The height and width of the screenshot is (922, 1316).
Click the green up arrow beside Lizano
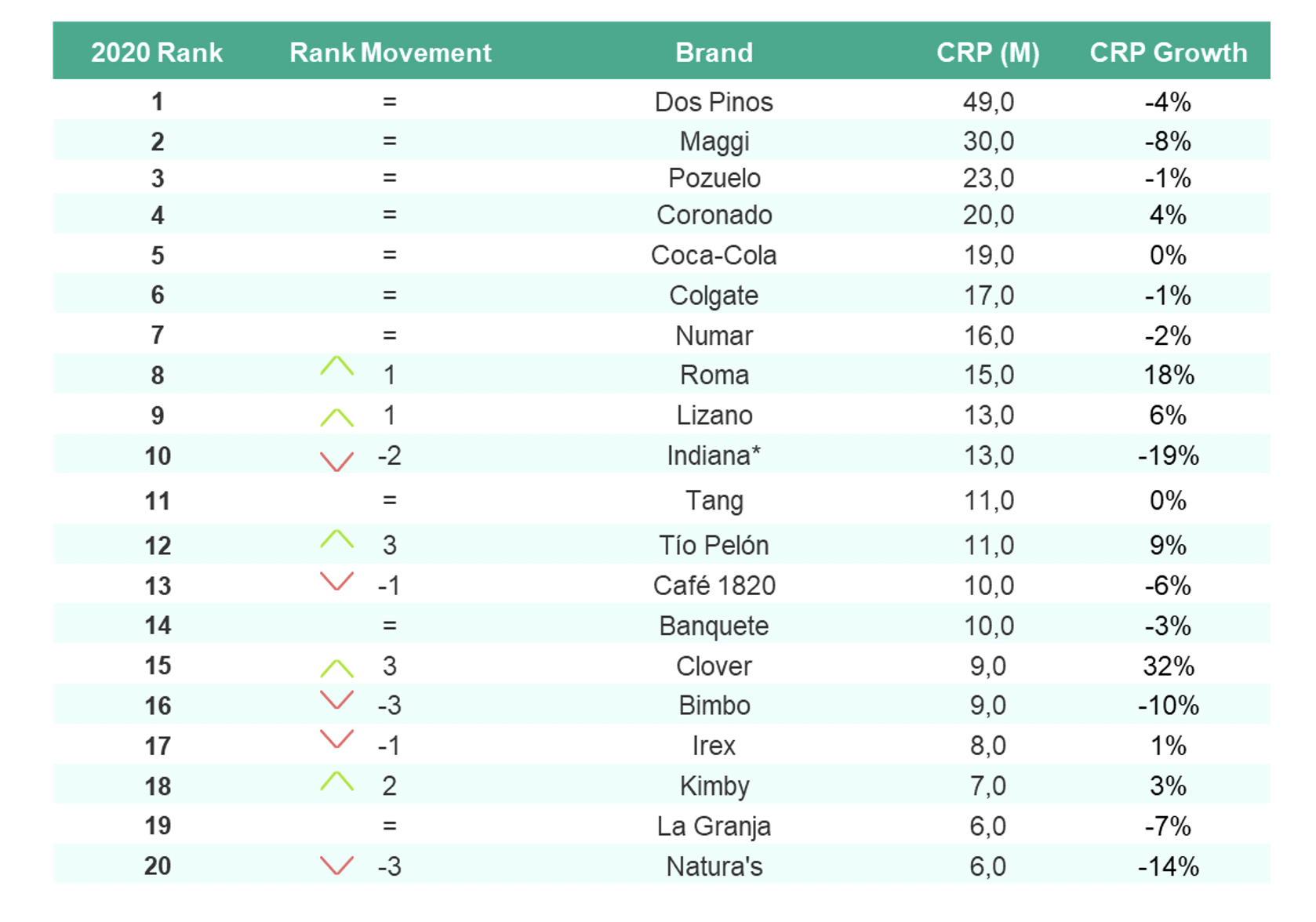click(336, 418)
